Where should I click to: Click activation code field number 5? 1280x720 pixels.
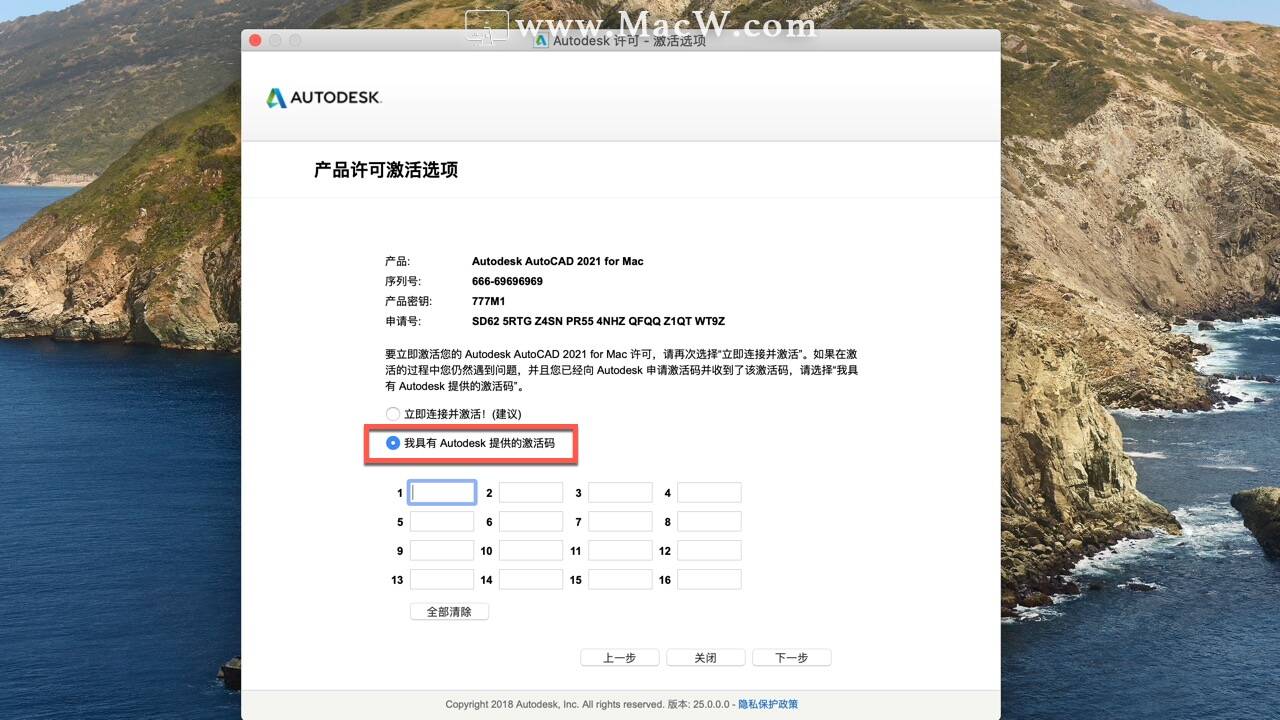coord(442,521)
